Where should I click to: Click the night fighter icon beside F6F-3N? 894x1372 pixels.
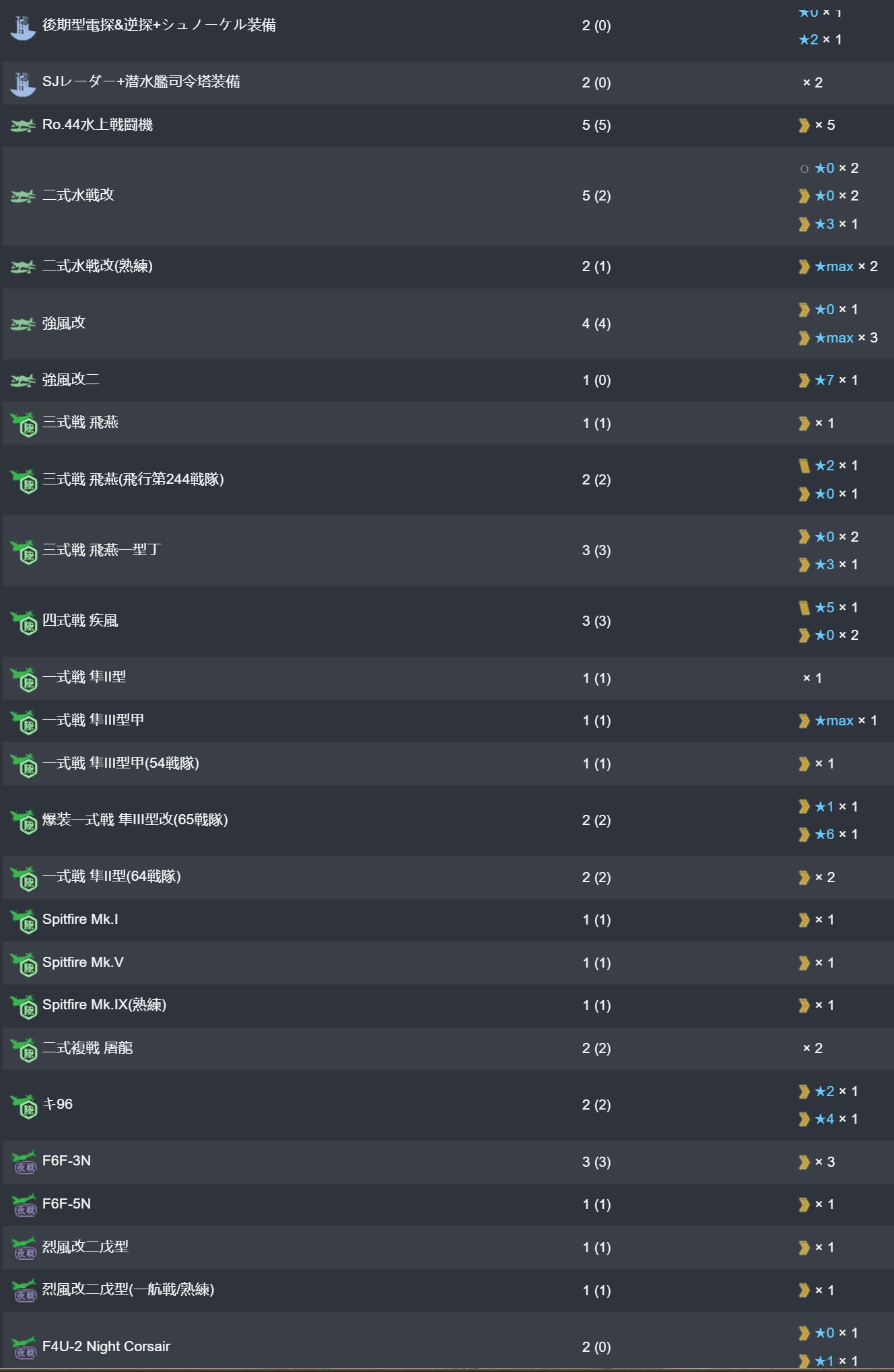point(24,1162)
